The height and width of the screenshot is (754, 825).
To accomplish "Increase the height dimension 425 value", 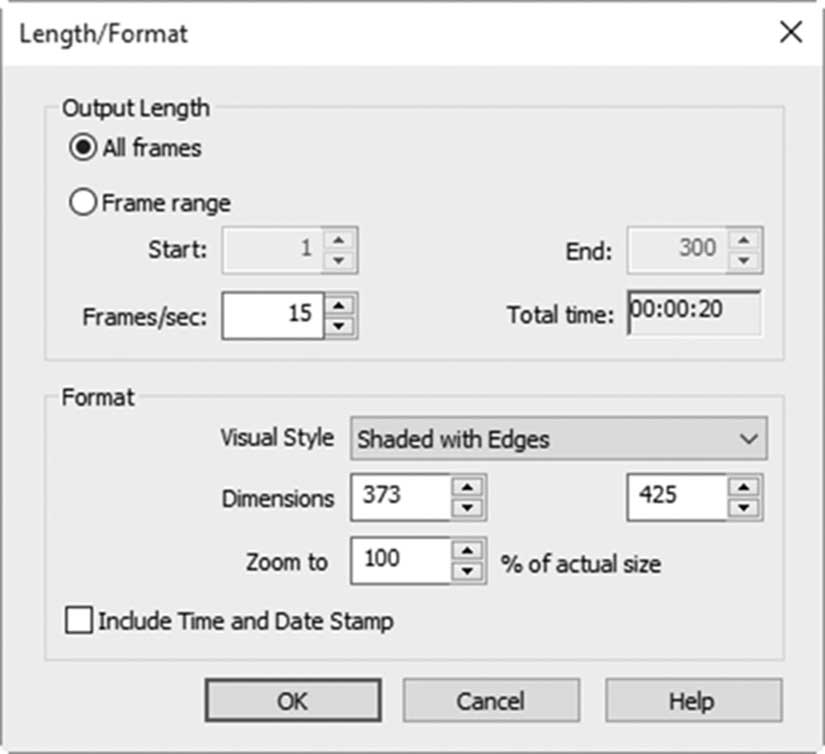I will pyautogui.click(x=744, y=487).
